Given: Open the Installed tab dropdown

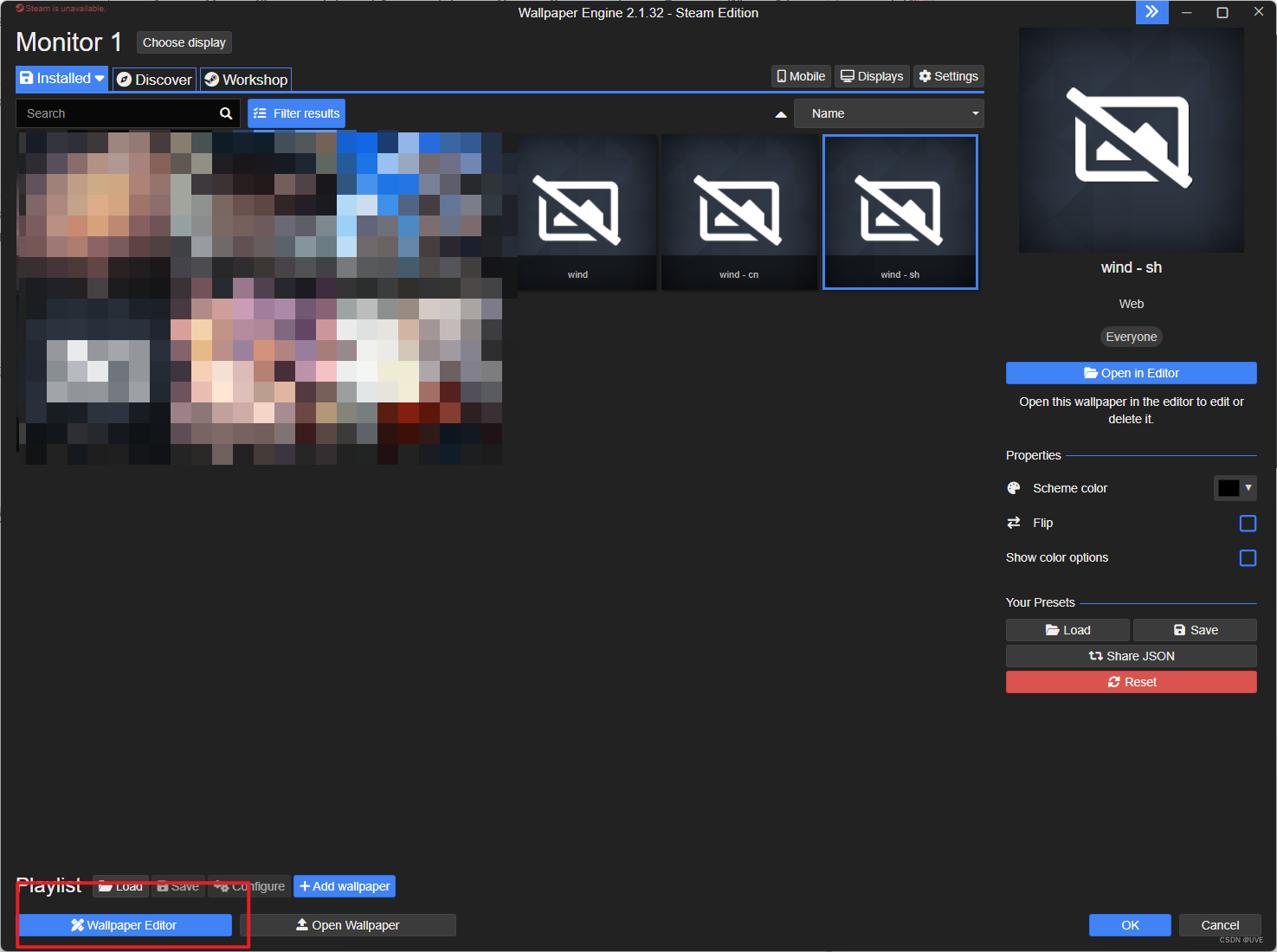Looking at the screenshot, I should [x=62, y=79].
